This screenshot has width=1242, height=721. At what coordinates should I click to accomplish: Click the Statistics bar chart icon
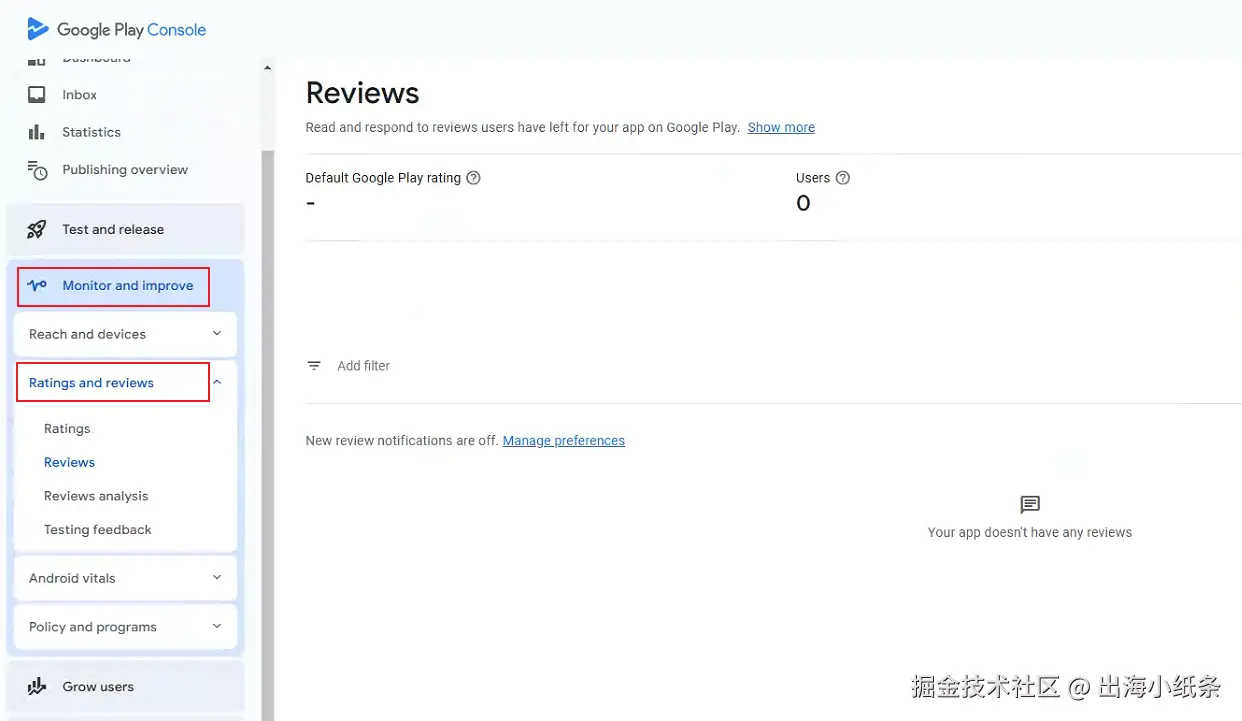(37, 132)
